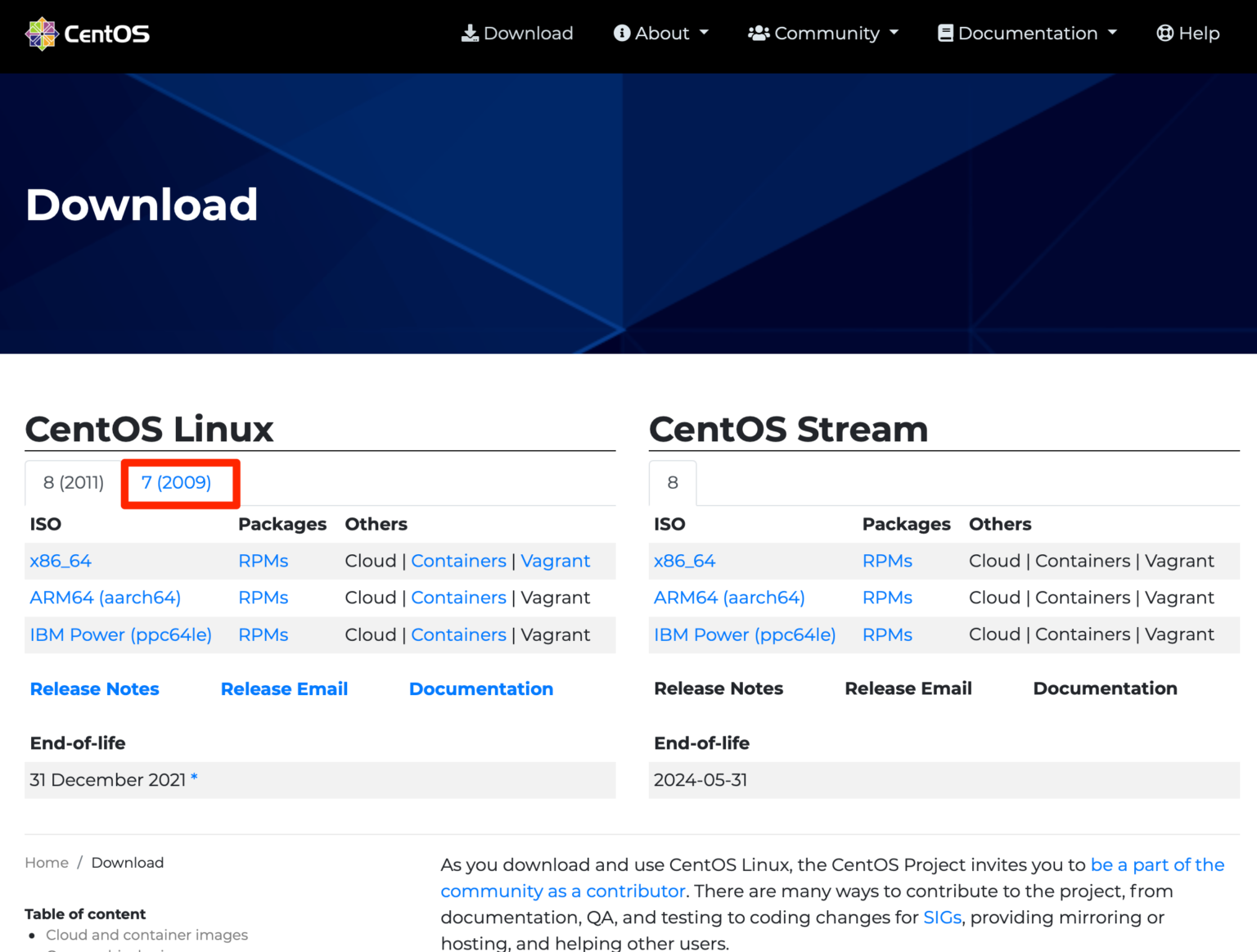This screenshot has height=952, width=1257.
Task: Click Home in the breadcrumb
Action: pyautogui.click(x=47, y=863)
